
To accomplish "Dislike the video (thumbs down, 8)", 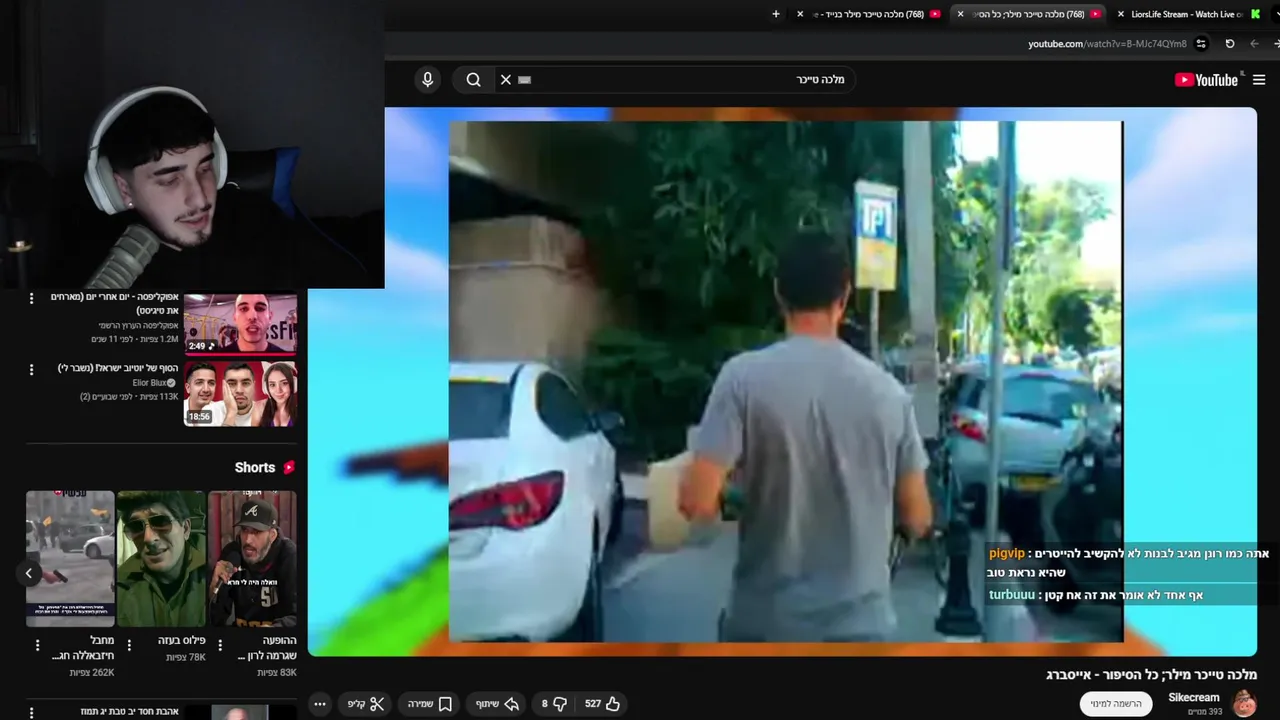I will (x=554, y=704).
